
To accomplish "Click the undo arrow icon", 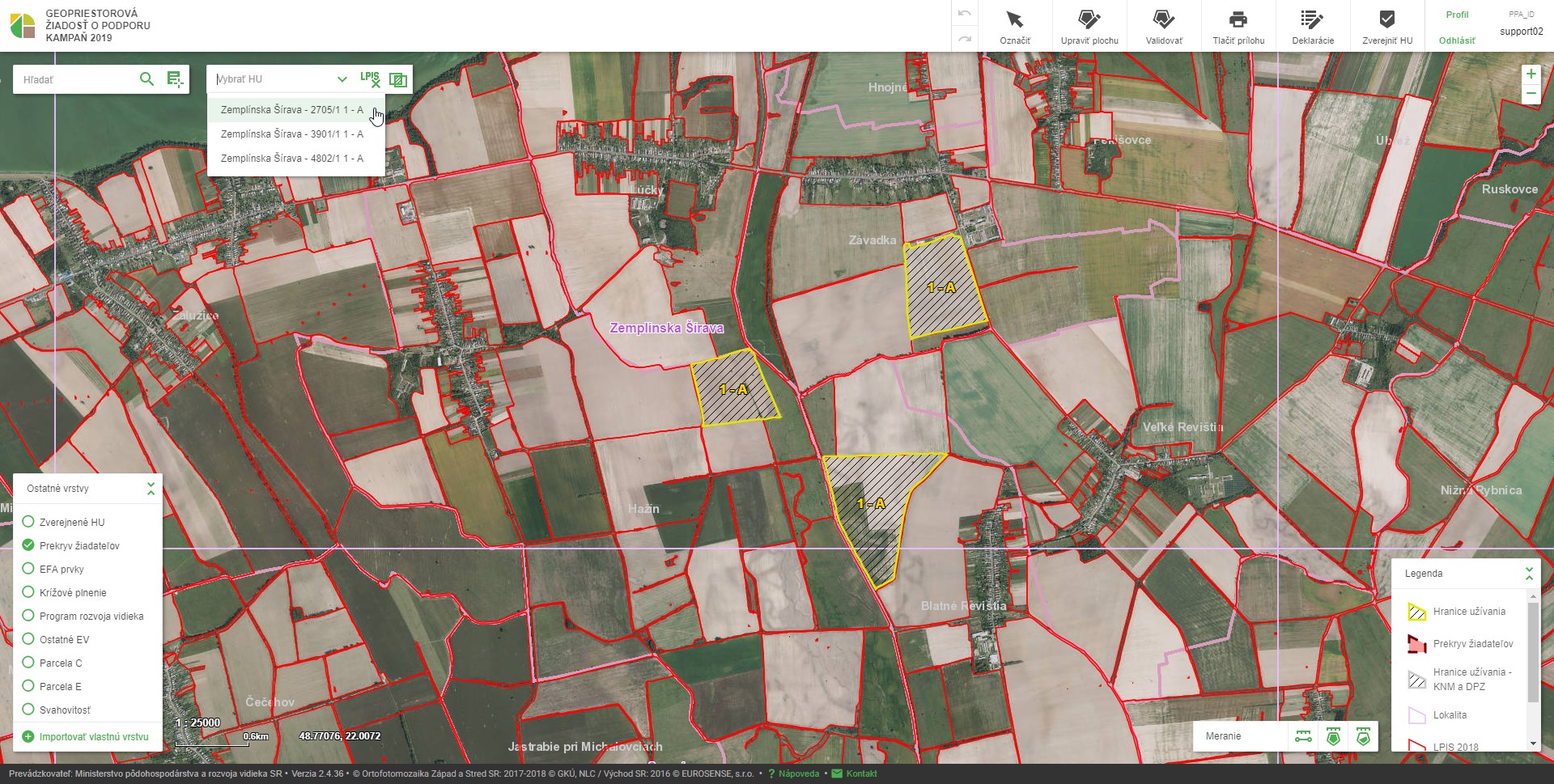I will point(963,14).
